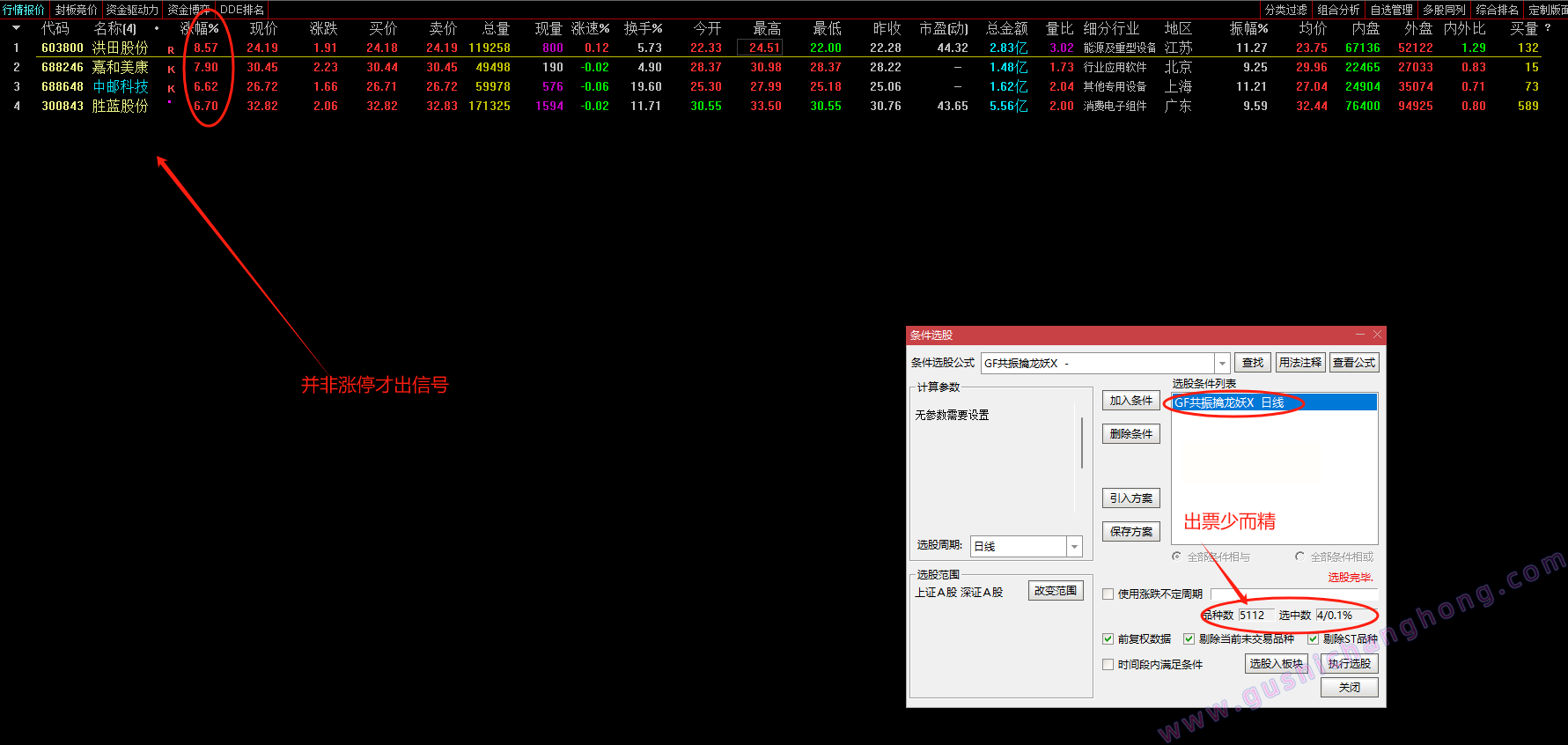Screen dimensions: 1568x745
Task: Enable the 使用涨跌不定周期 checkbox
Action: tap(1108, 594)
